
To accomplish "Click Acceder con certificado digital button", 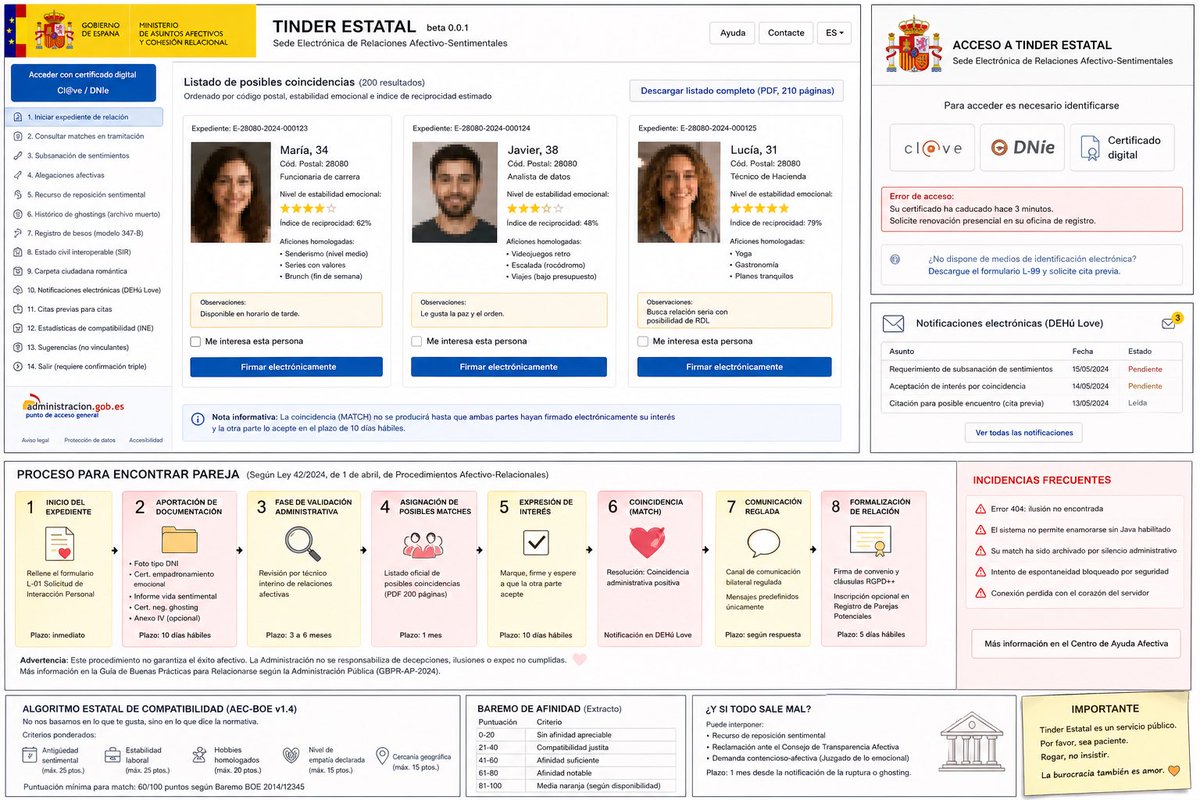I will 83,82.
